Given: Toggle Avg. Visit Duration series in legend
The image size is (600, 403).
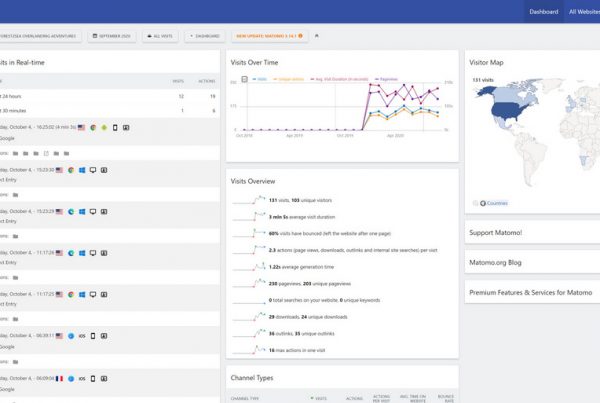Looking at the screenshot, I should (345, 78).
